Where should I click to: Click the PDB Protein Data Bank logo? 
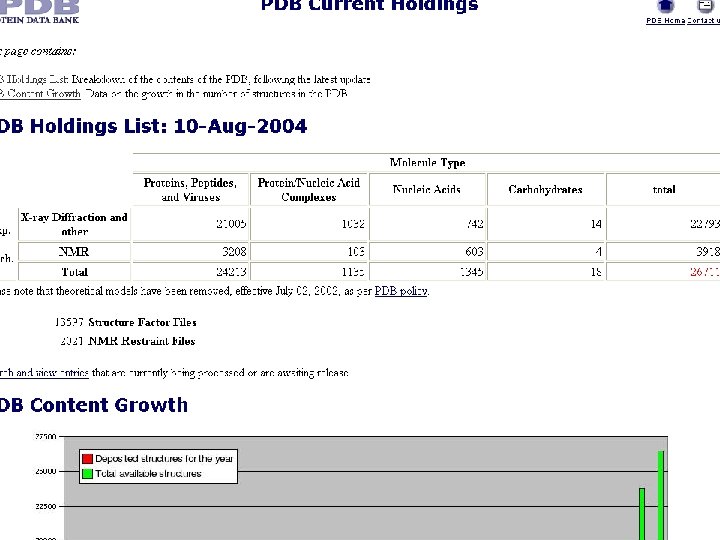(39, 11)
